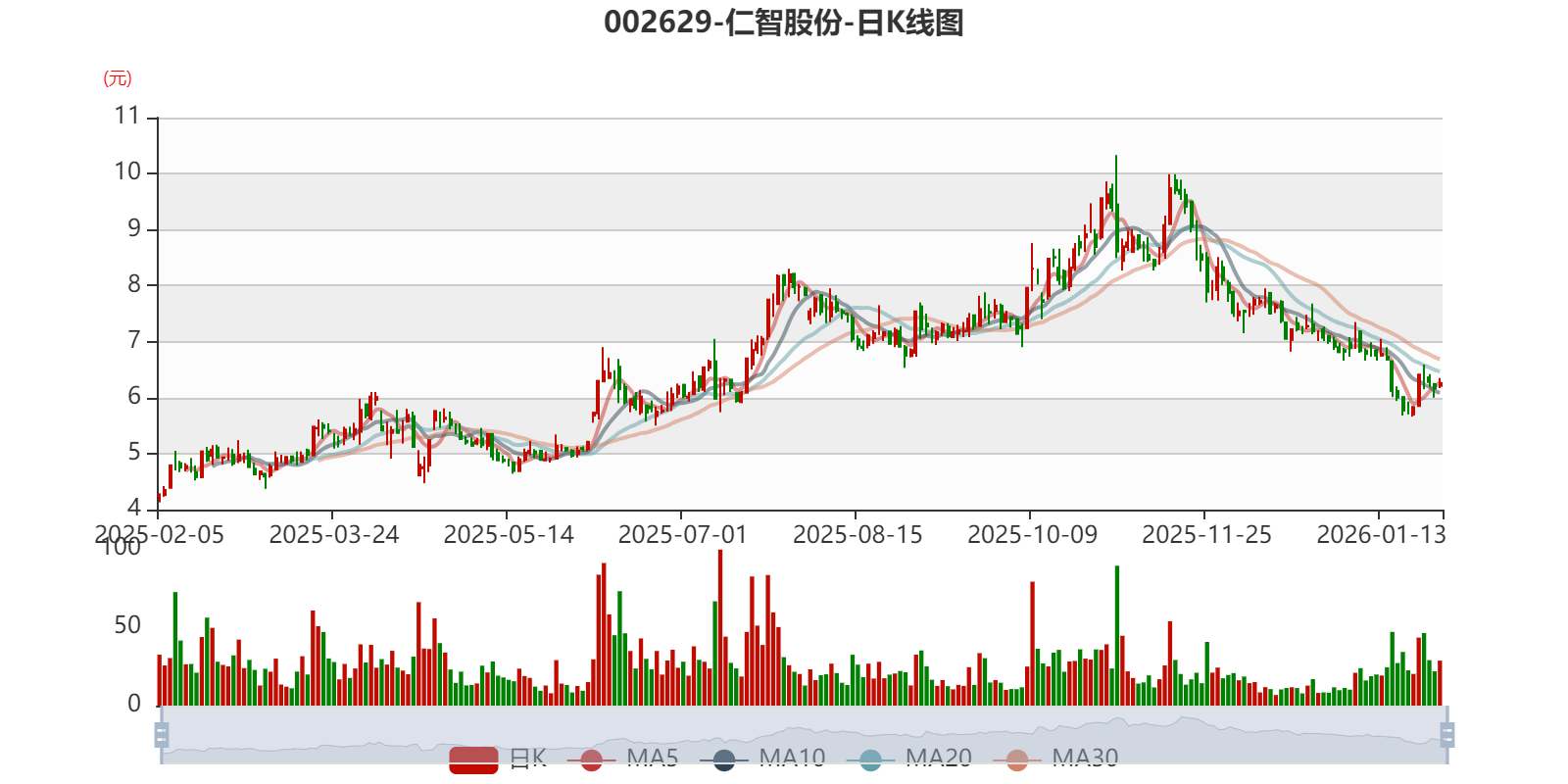Select the 11 price axis label
The width and height of the screenshot is (1568, 784).
127,116
